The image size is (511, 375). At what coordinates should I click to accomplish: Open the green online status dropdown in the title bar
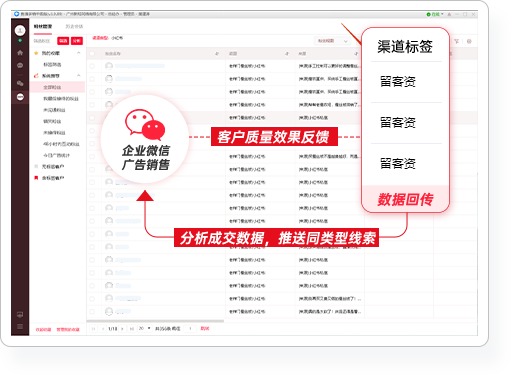(x=435, y=14)
